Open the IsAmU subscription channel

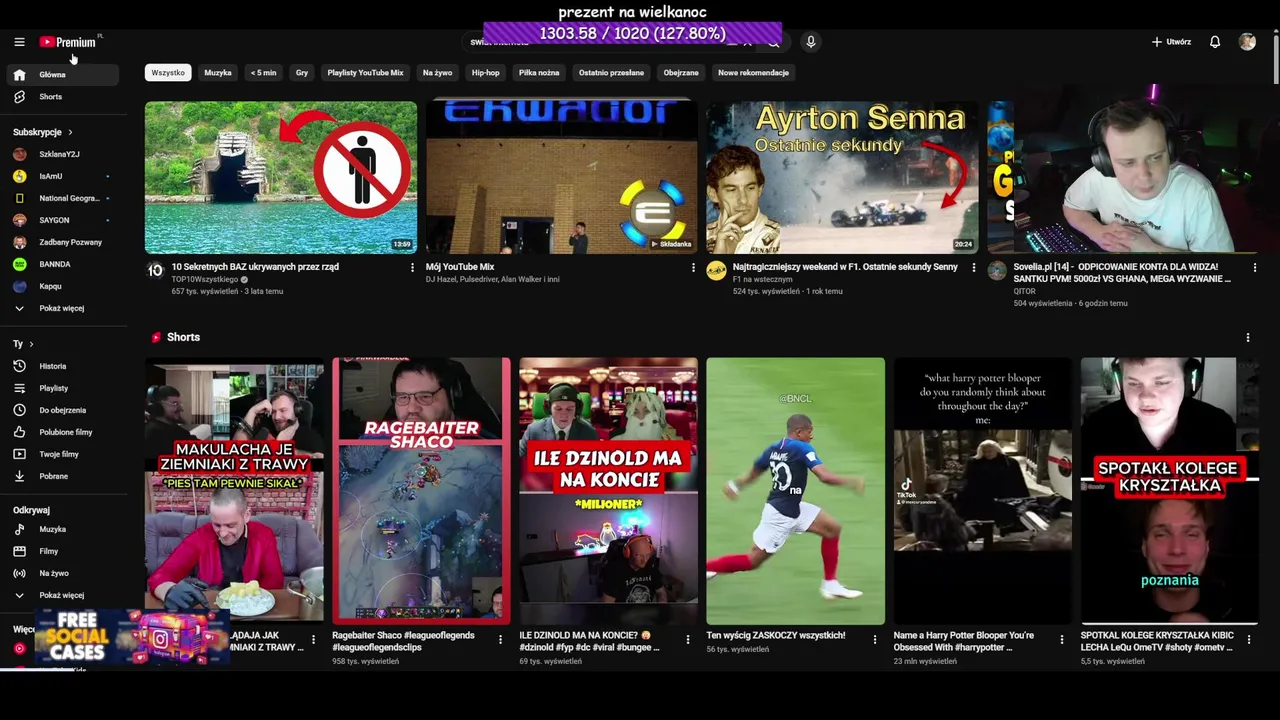pyautogui.click(x=64, y=176)
